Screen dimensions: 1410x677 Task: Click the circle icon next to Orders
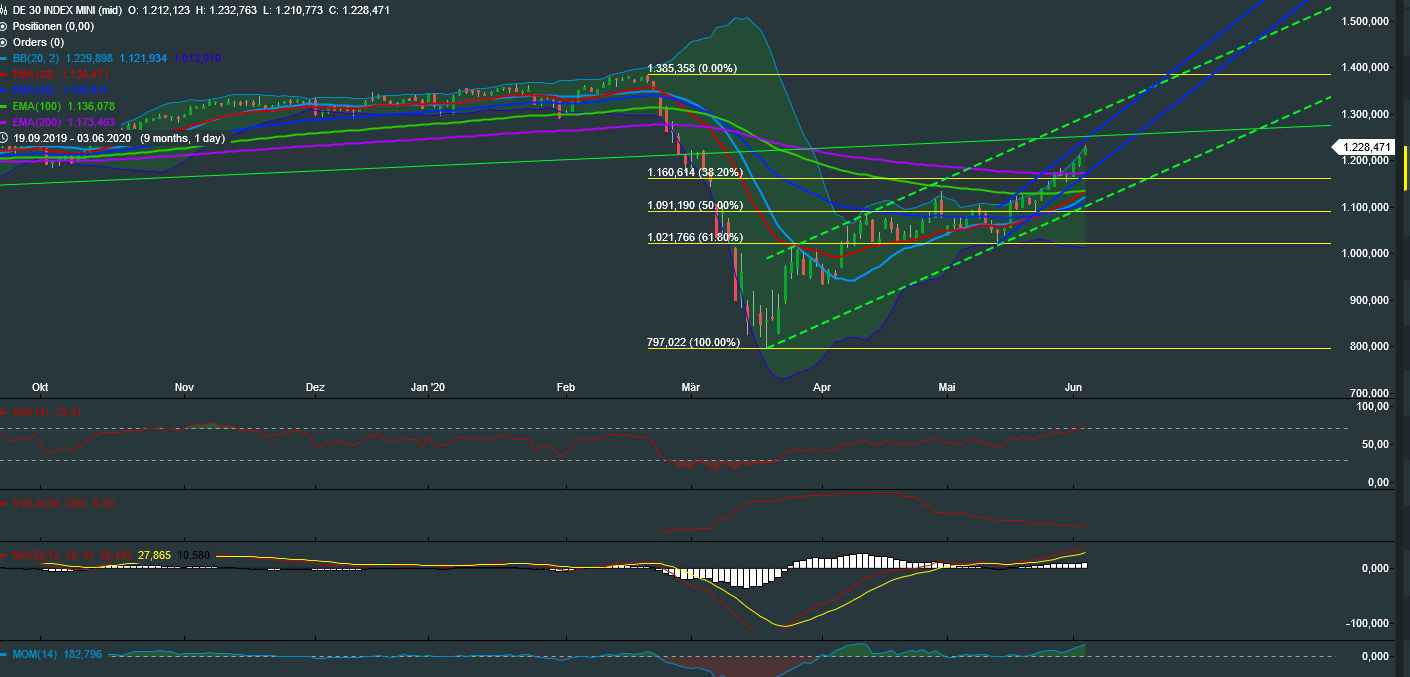pyautogui.click(x=4, y=42)
